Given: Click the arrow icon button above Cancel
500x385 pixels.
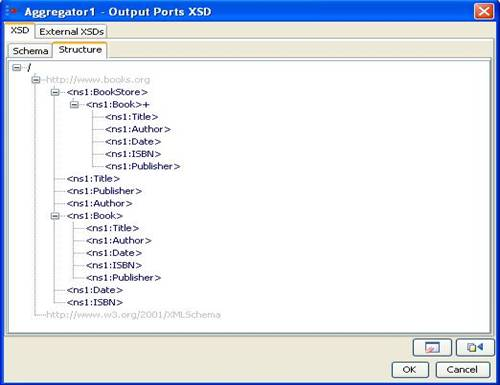Looking at the screenshot, I should click(475, 348).
